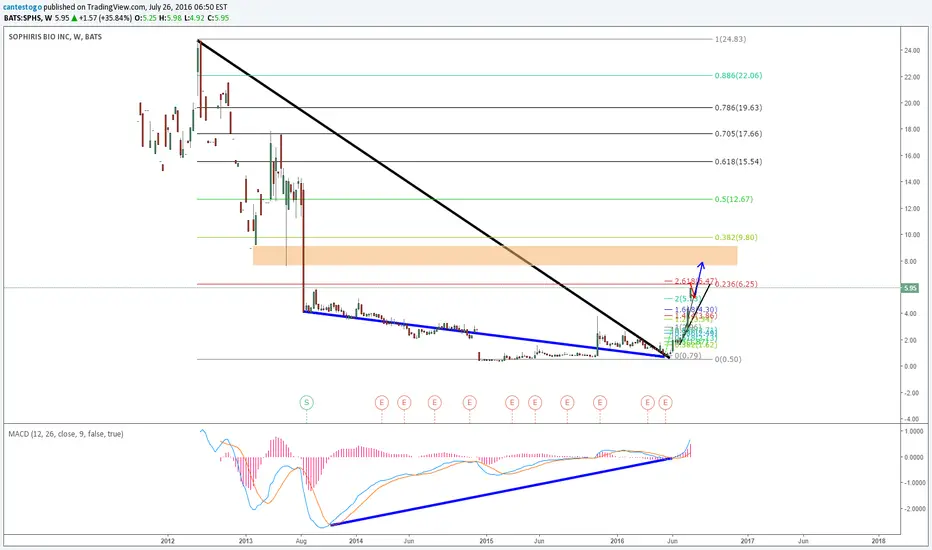This screenshot has width=932, height=550.
Task: Click the Fibonacci label 0(0.79)
Action: click(688, 356)
